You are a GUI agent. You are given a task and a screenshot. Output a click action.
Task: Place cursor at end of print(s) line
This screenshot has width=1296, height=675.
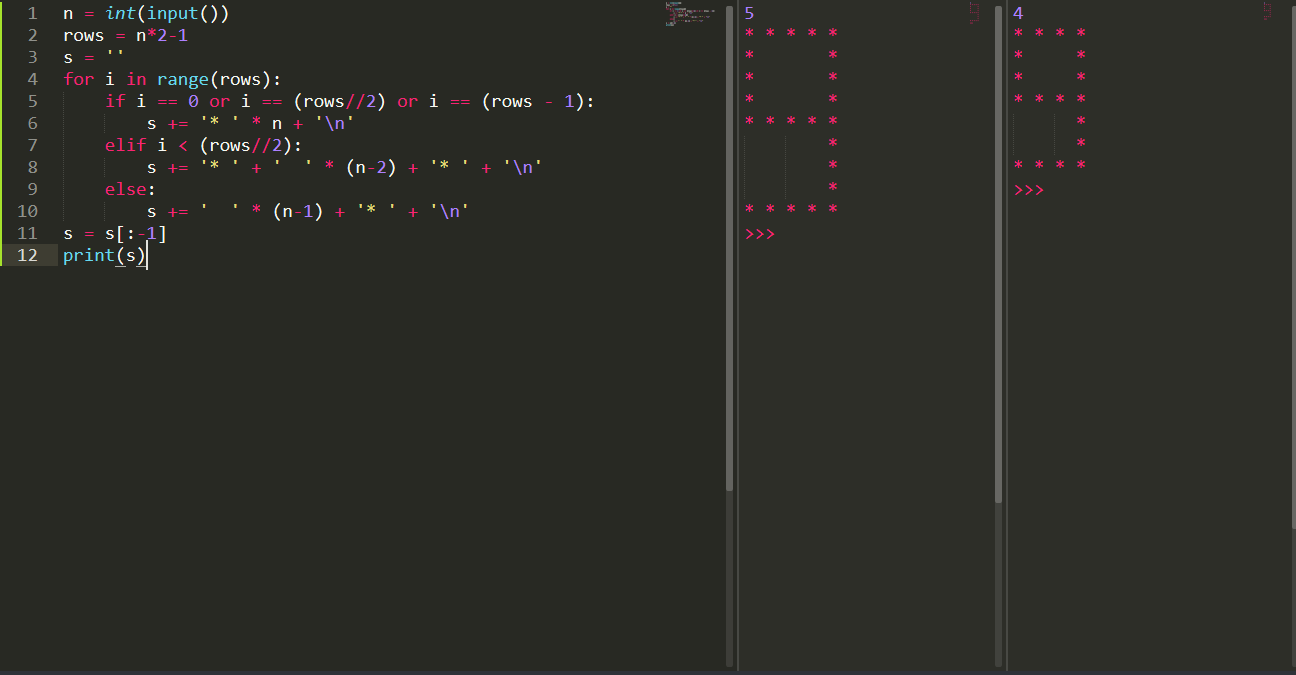tap(147, 255)
